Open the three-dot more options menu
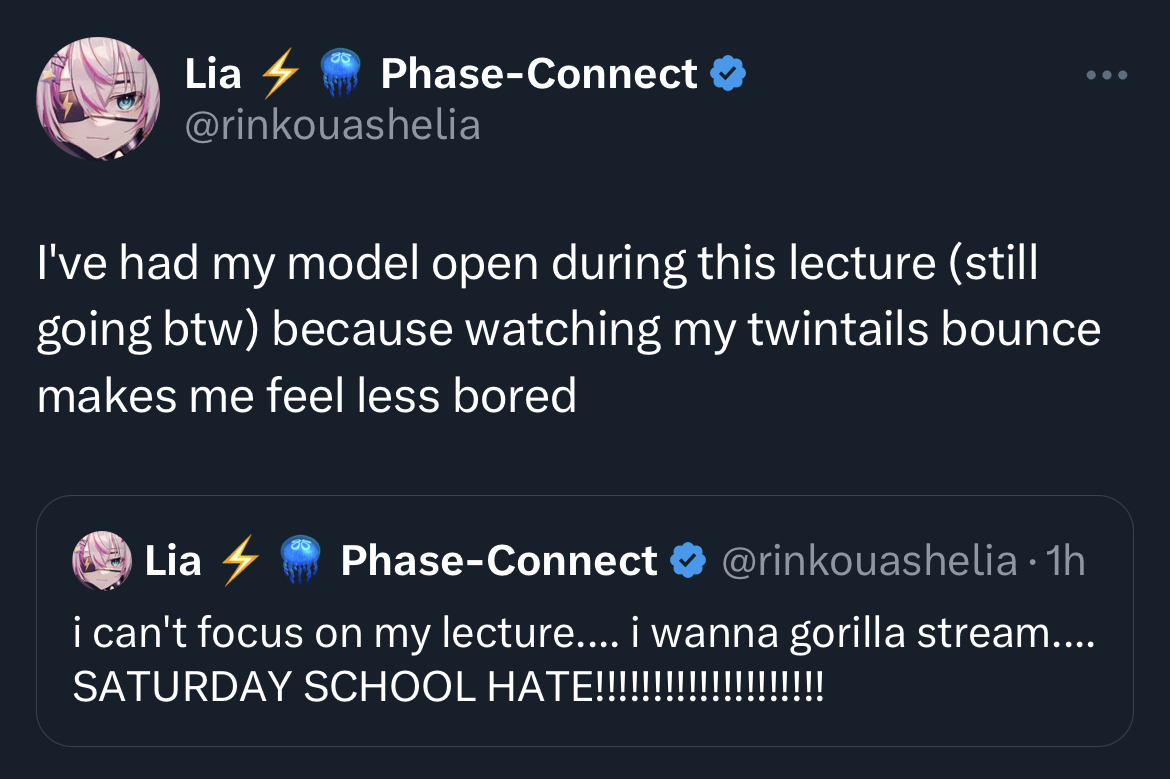 pos(1107,76)
